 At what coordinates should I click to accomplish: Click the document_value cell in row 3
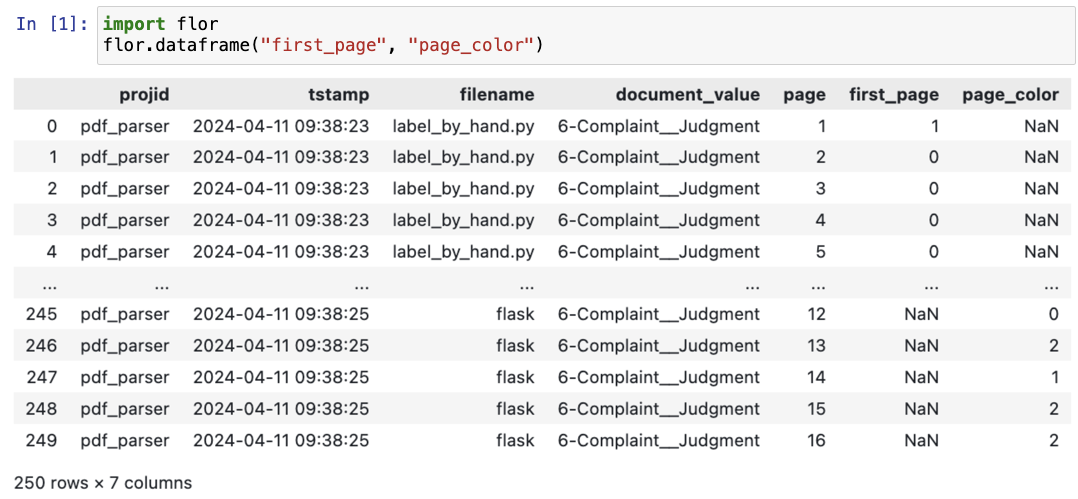pos(659,220)
